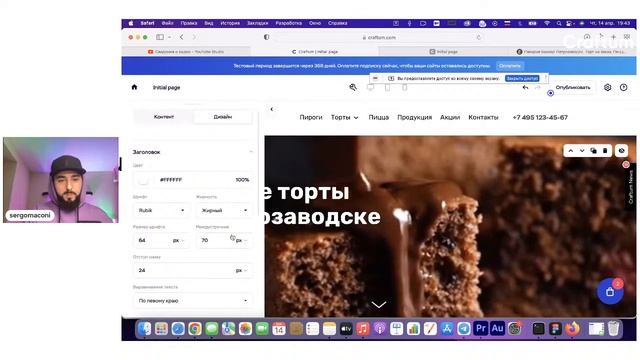
Task: Redo the editor action
Action: coord(538,87)
